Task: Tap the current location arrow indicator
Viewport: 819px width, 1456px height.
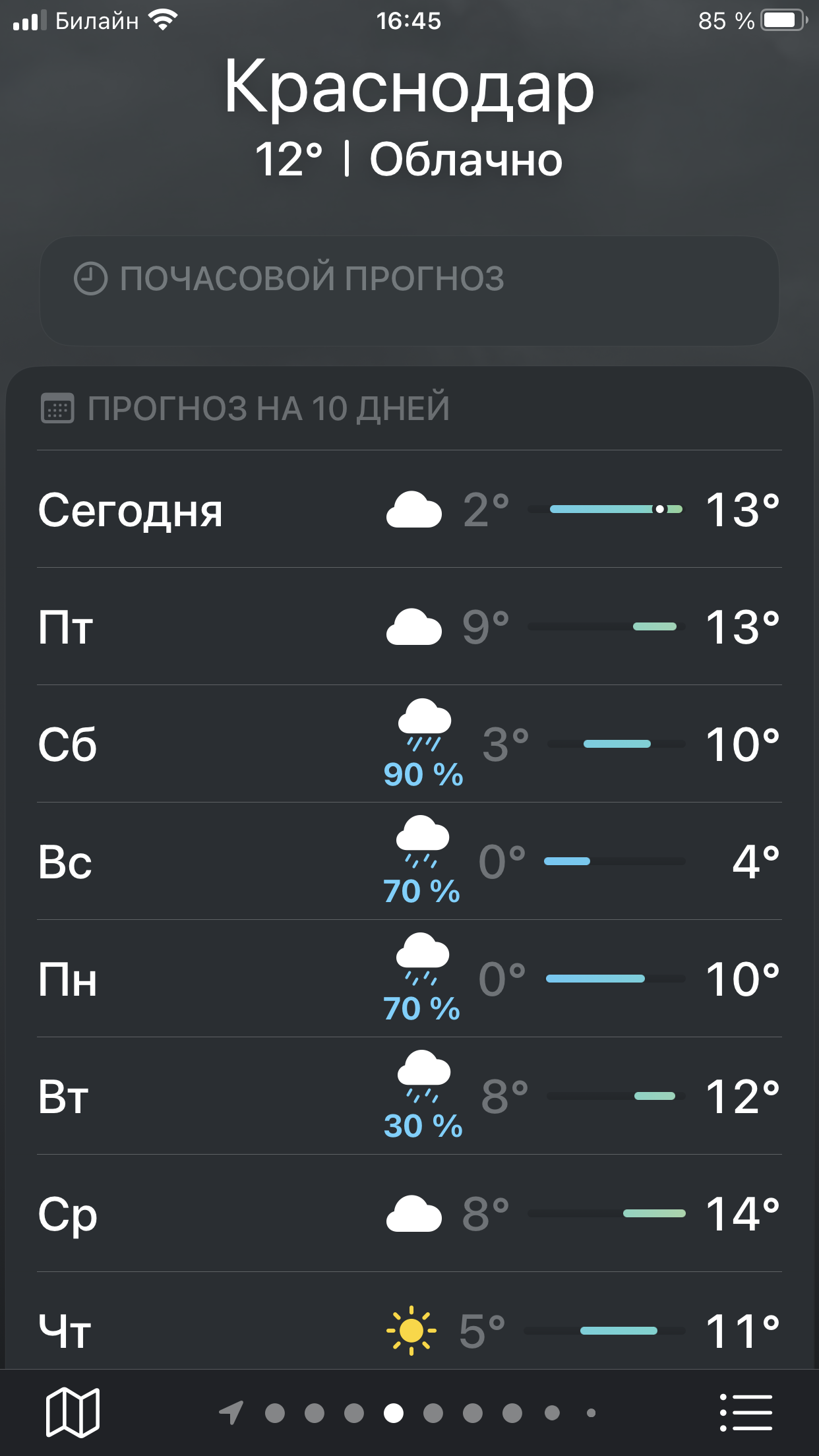Action: tap(231, 1412)
